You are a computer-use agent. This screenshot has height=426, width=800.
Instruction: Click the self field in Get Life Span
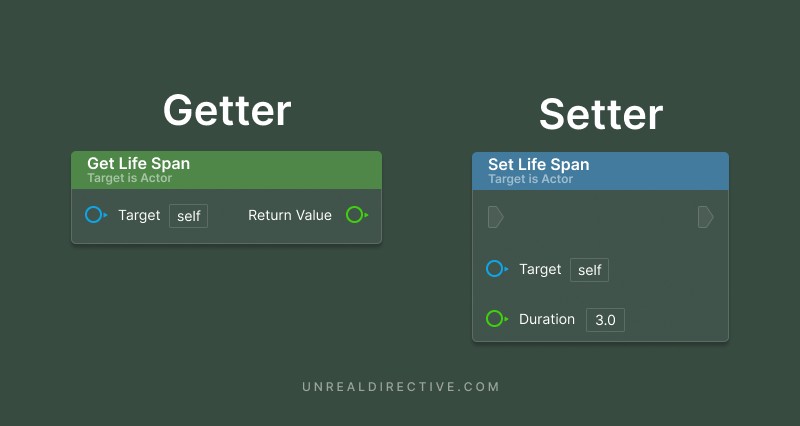pos(188,216)
